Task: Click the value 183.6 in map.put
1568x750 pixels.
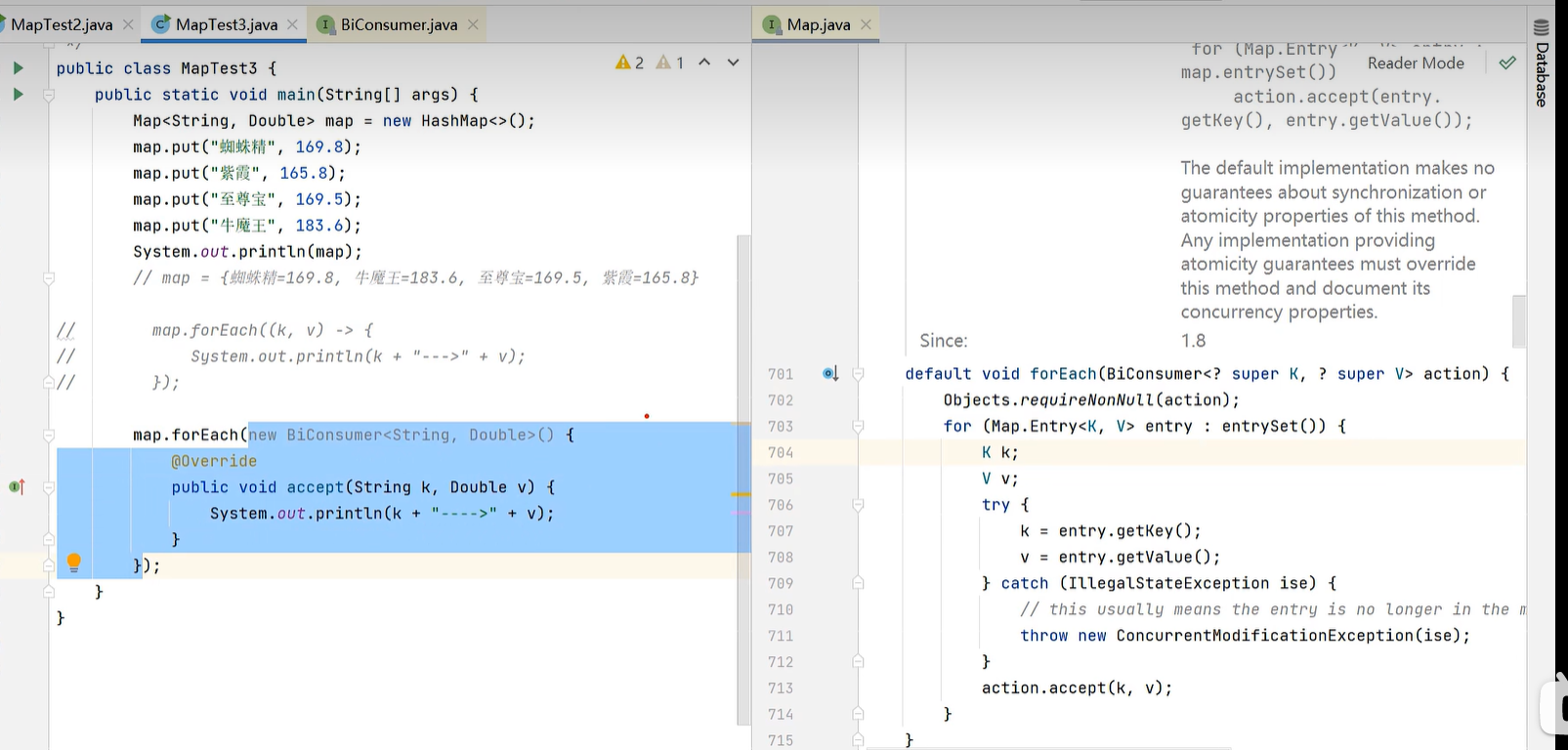Action: pyautogui.click(x=319, y=226)
